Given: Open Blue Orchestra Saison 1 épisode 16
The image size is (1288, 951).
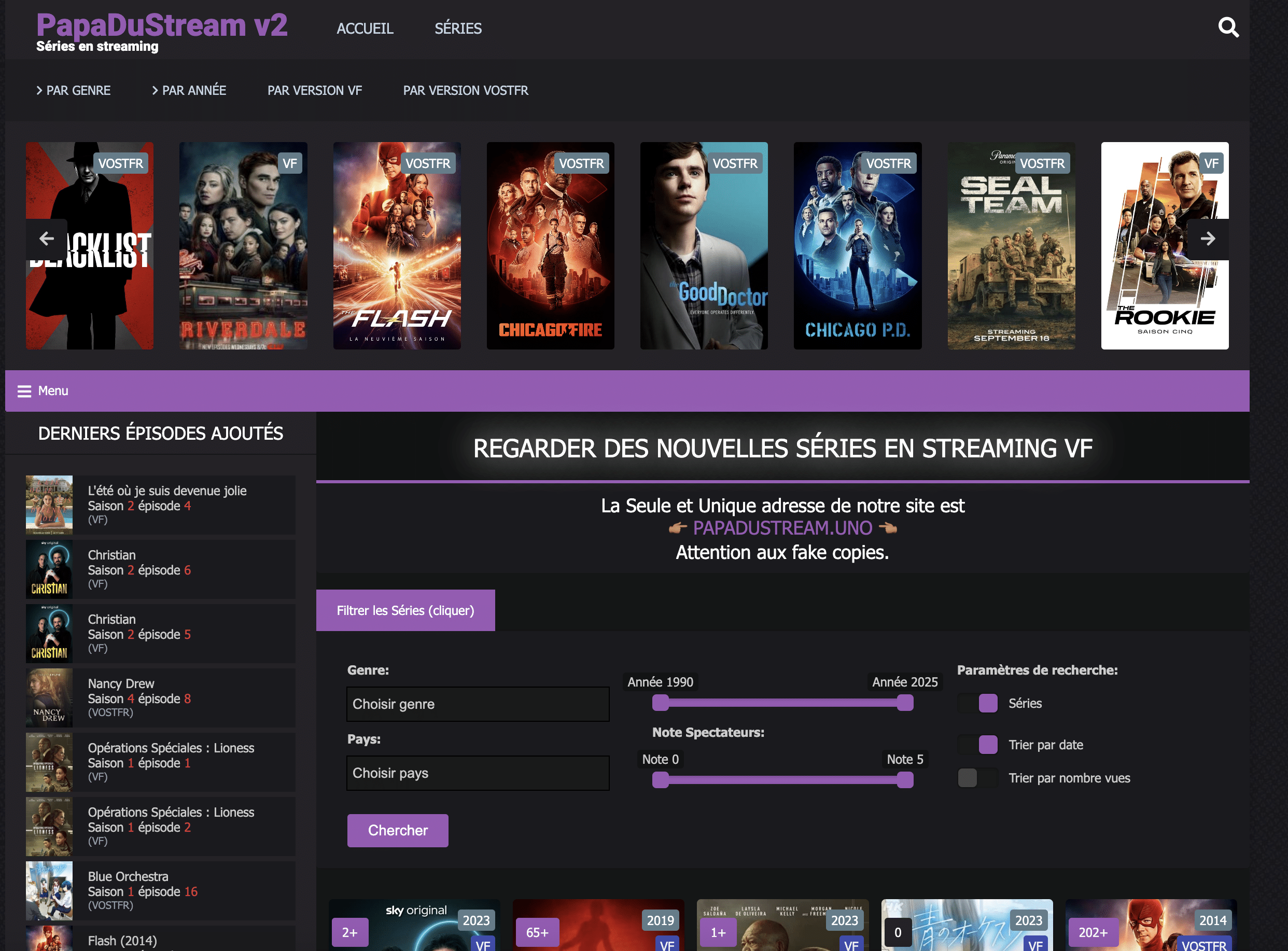Looking at the screenshot, I should 161,890.
